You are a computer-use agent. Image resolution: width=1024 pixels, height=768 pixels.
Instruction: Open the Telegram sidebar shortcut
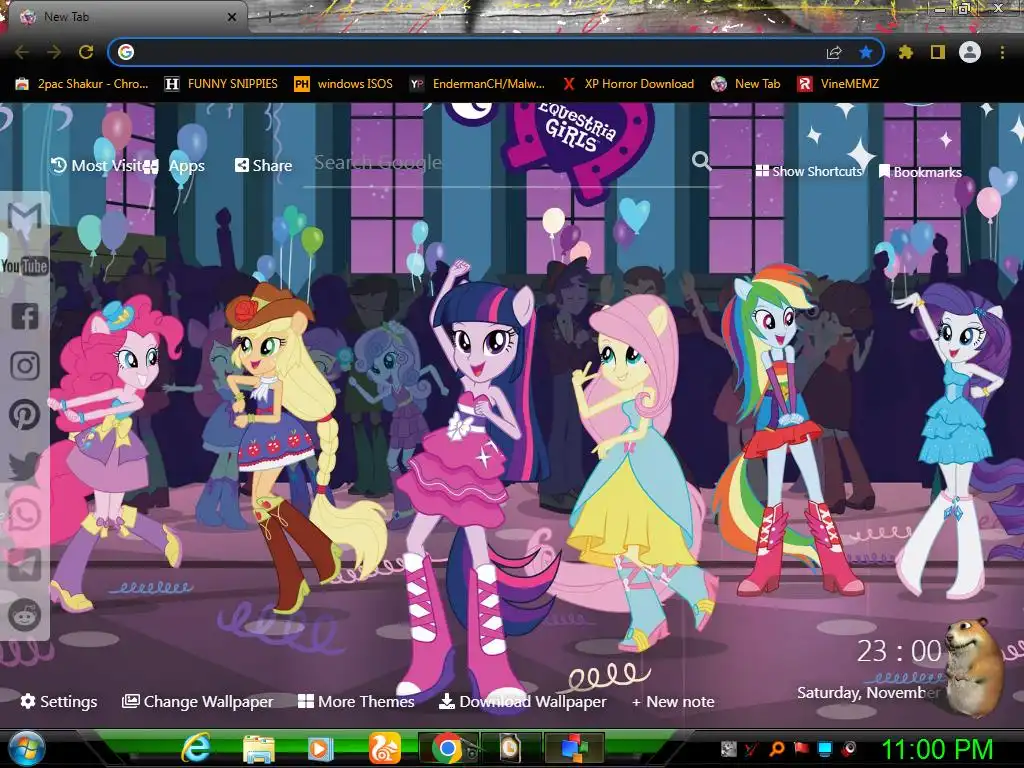click(x=25, y=565)
